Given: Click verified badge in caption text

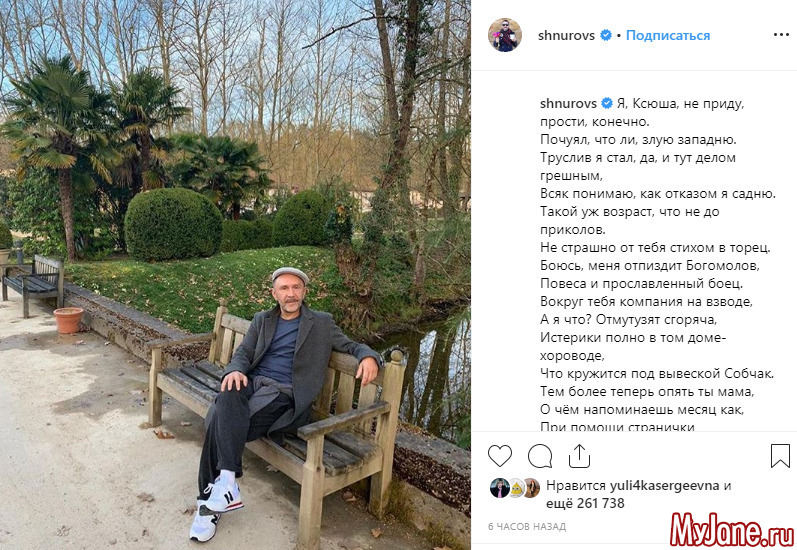Looking at the screenshot, I should 607,103.
